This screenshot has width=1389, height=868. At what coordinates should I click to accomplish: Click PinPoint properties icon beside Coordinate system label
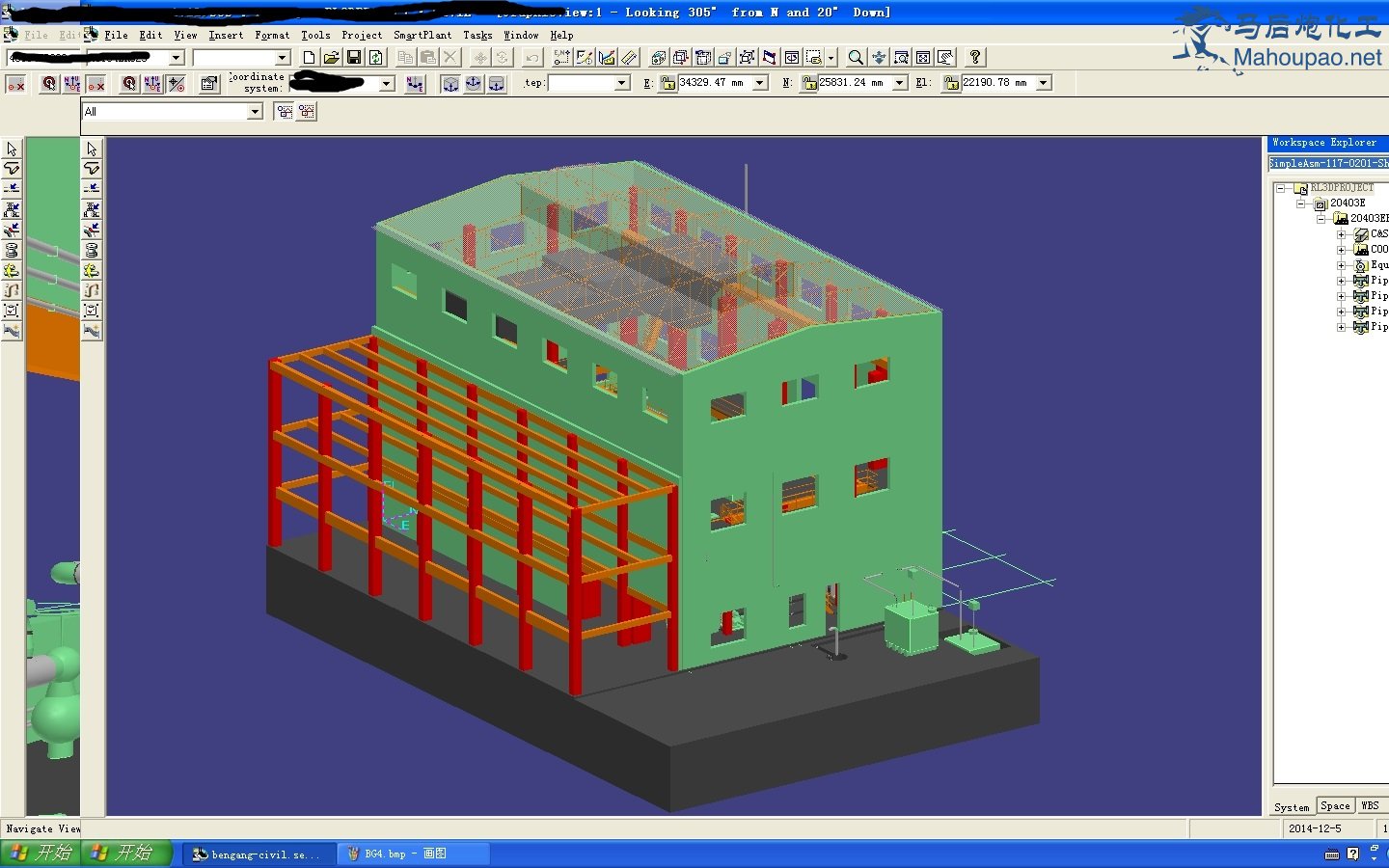(x=209, y=84)
